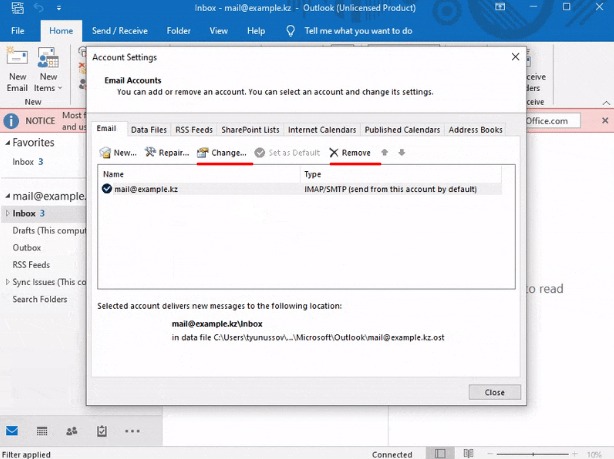This screenshot has height=459, width=614.
Task: Click Change account button
Action: (222, 153)
